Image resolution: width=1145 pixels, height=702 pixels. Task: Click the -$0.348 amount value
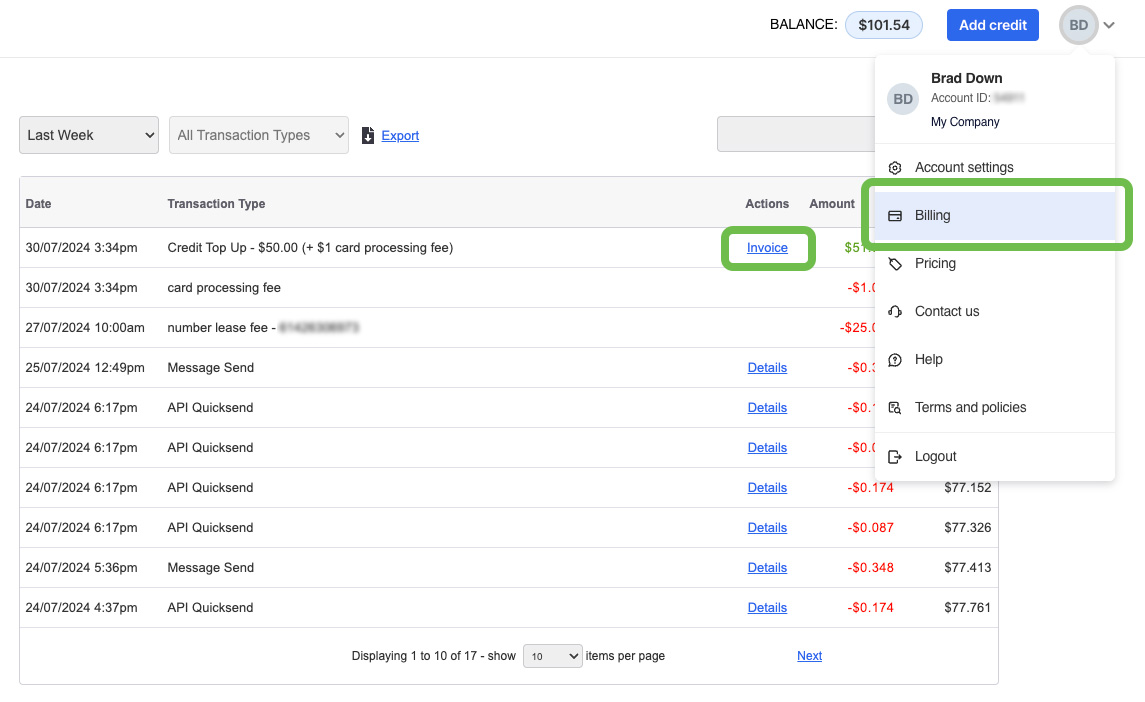[870, 568]
